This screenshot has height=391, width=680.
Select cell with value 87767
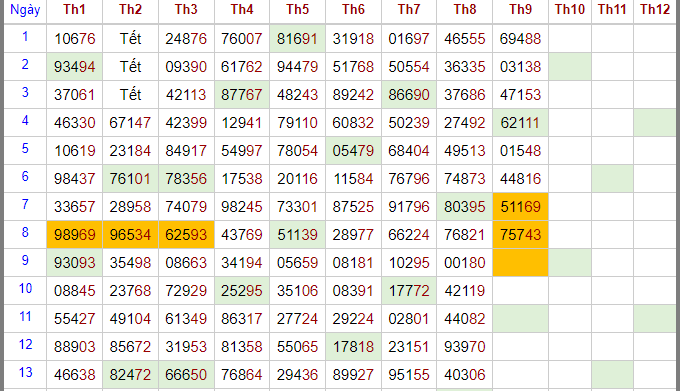click(242, 94)
